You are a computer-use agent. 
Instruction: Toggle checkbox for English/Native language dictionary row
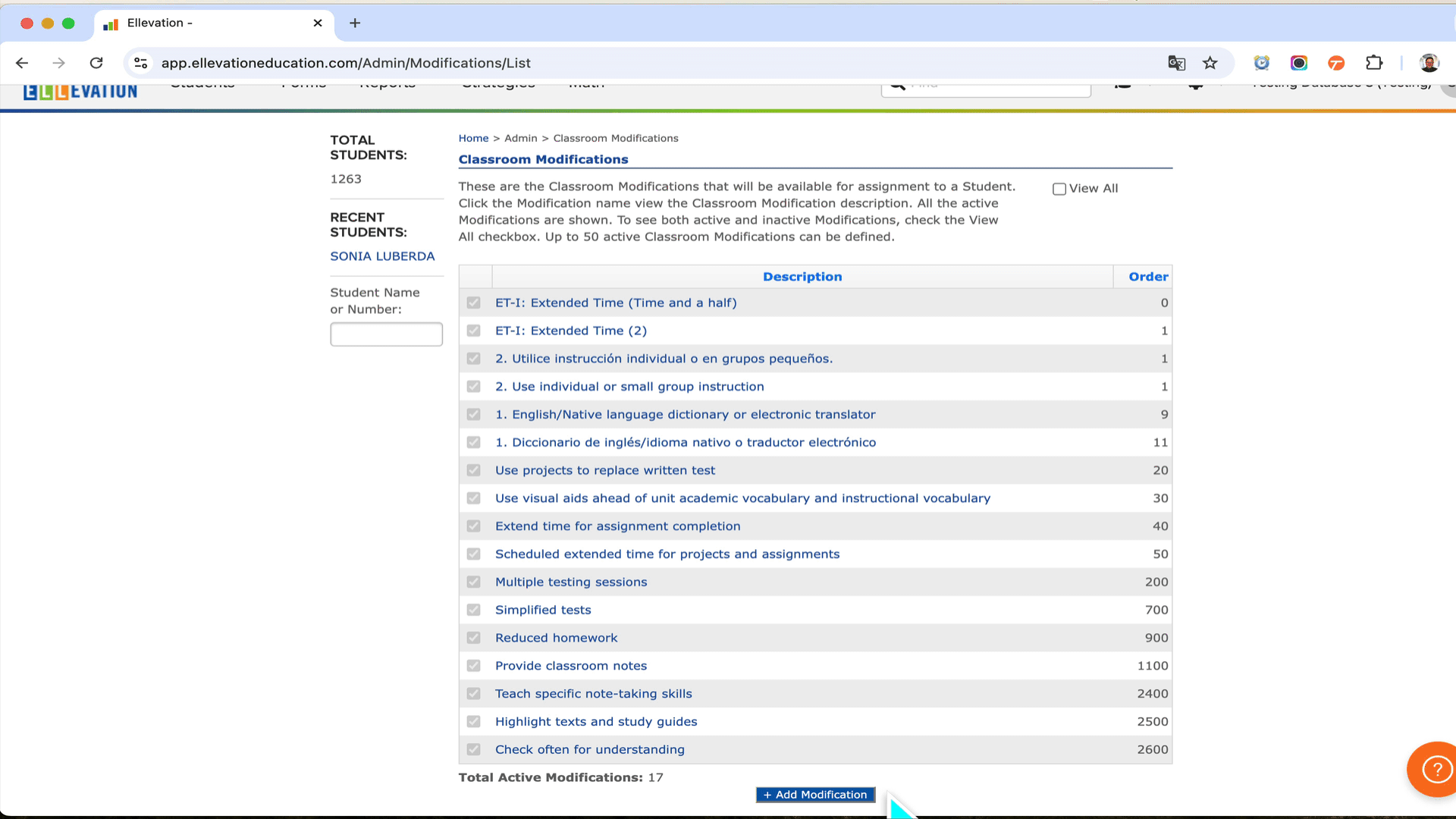(474, 414)
